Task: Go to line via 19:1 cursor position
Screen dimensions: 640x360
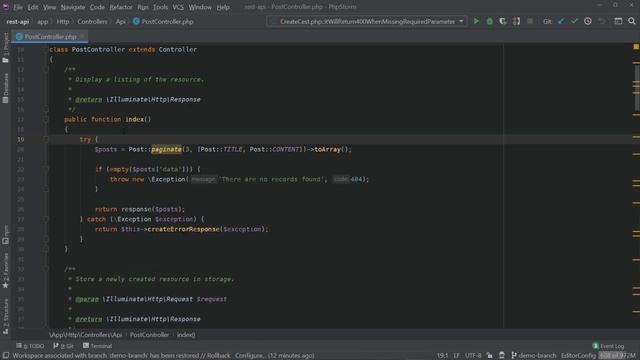Action: click(442, 356)
